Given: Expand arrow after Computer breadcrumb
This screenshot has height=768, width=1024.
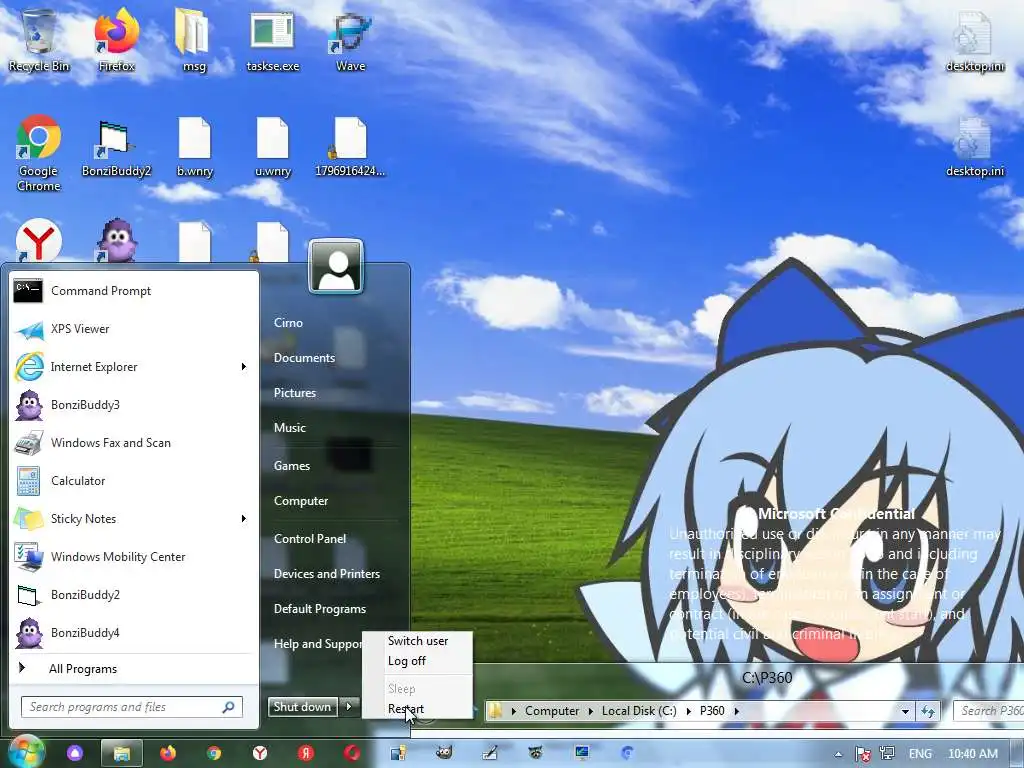Looking at the screenshot, I should click(591, 711).
